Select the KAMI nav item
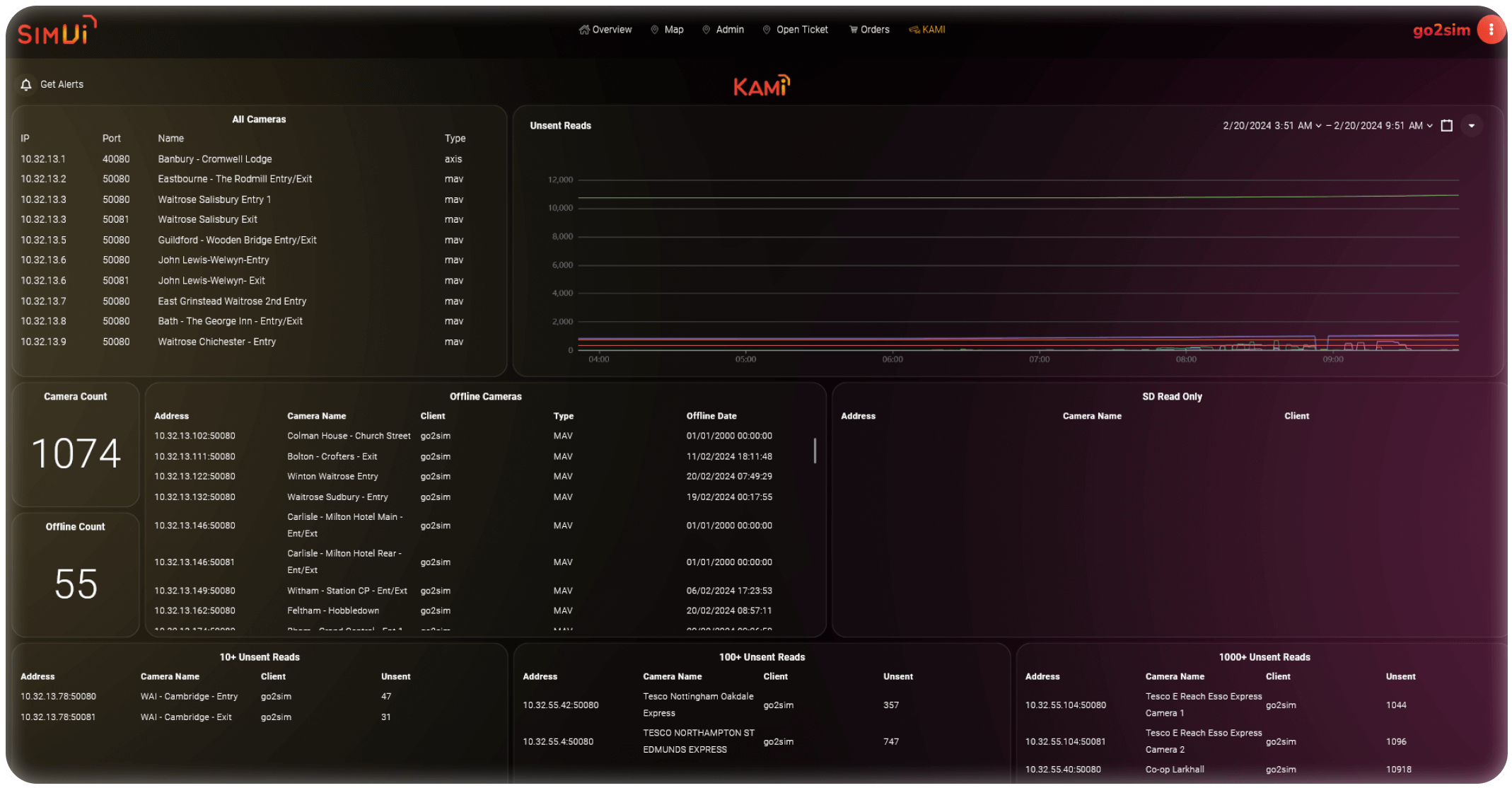The height and width of the screenshot is (788, 1512). click(927, 30)
